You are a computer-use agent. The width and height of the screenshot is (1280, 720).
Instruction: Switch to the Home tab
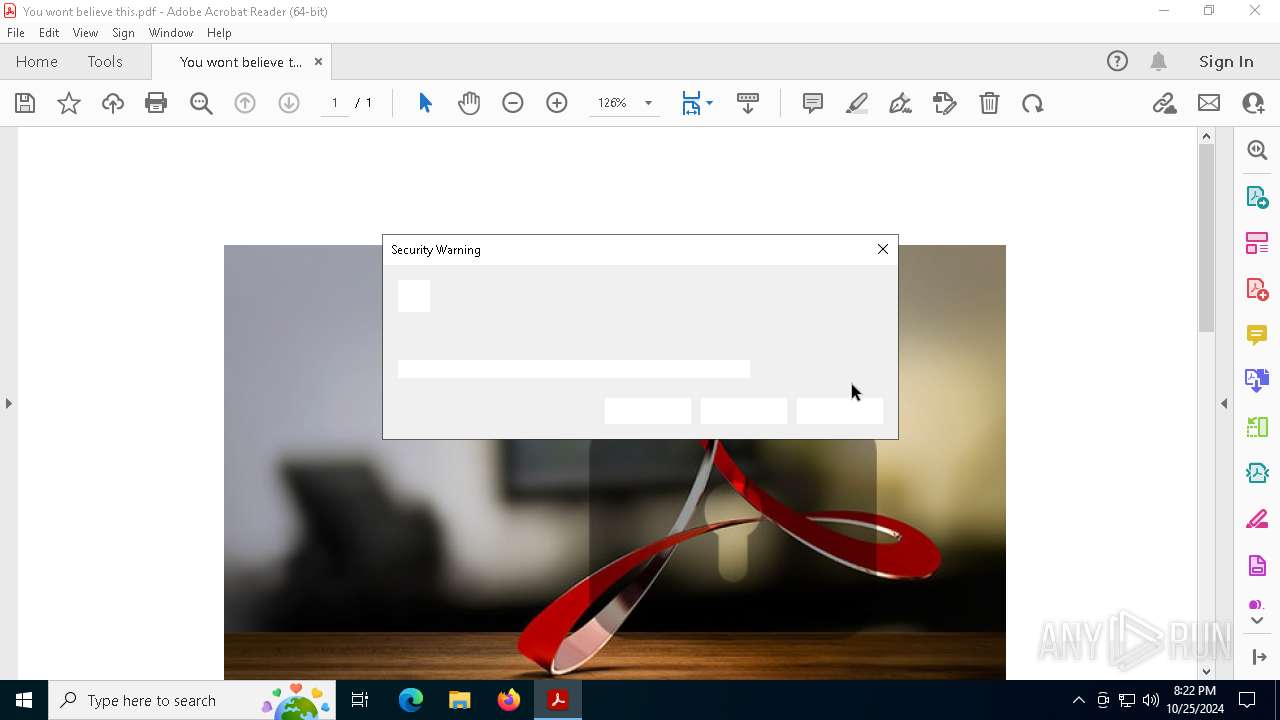click(37, 61)
